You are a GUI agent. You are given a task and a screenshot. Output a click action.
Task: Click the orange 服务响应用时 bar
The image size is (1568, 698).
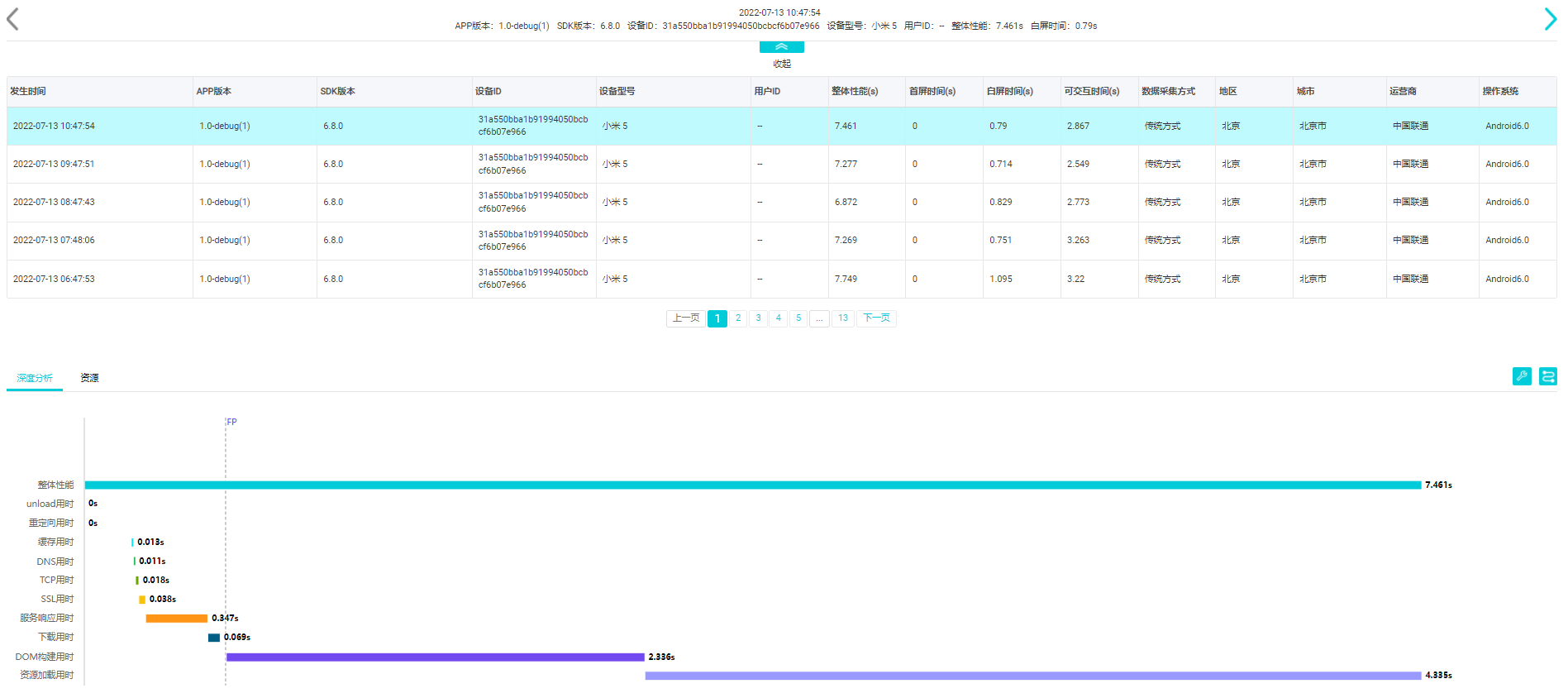[176, 619]
